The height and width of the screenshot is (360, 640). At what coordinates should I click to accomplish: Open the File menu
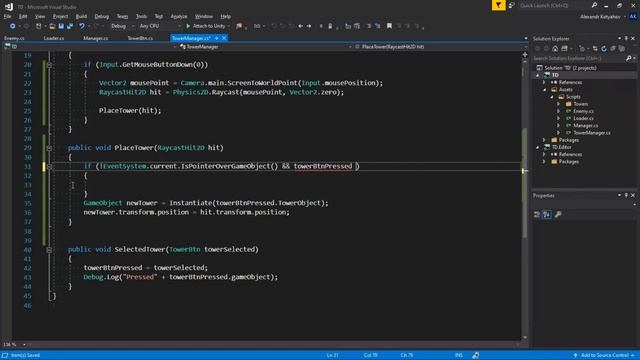click(7, 16)
